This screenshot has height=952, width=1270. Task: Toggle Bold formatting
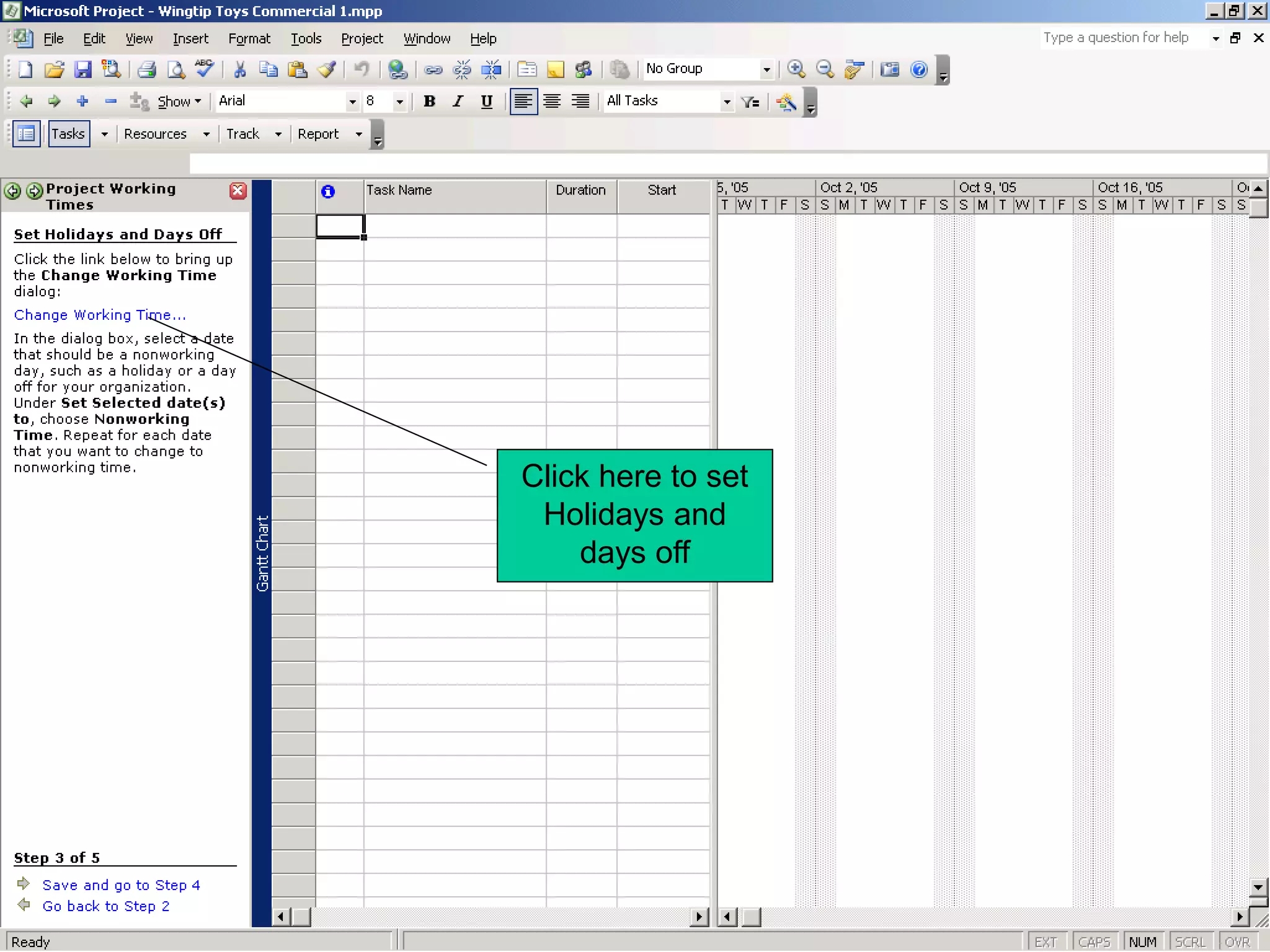429,102
